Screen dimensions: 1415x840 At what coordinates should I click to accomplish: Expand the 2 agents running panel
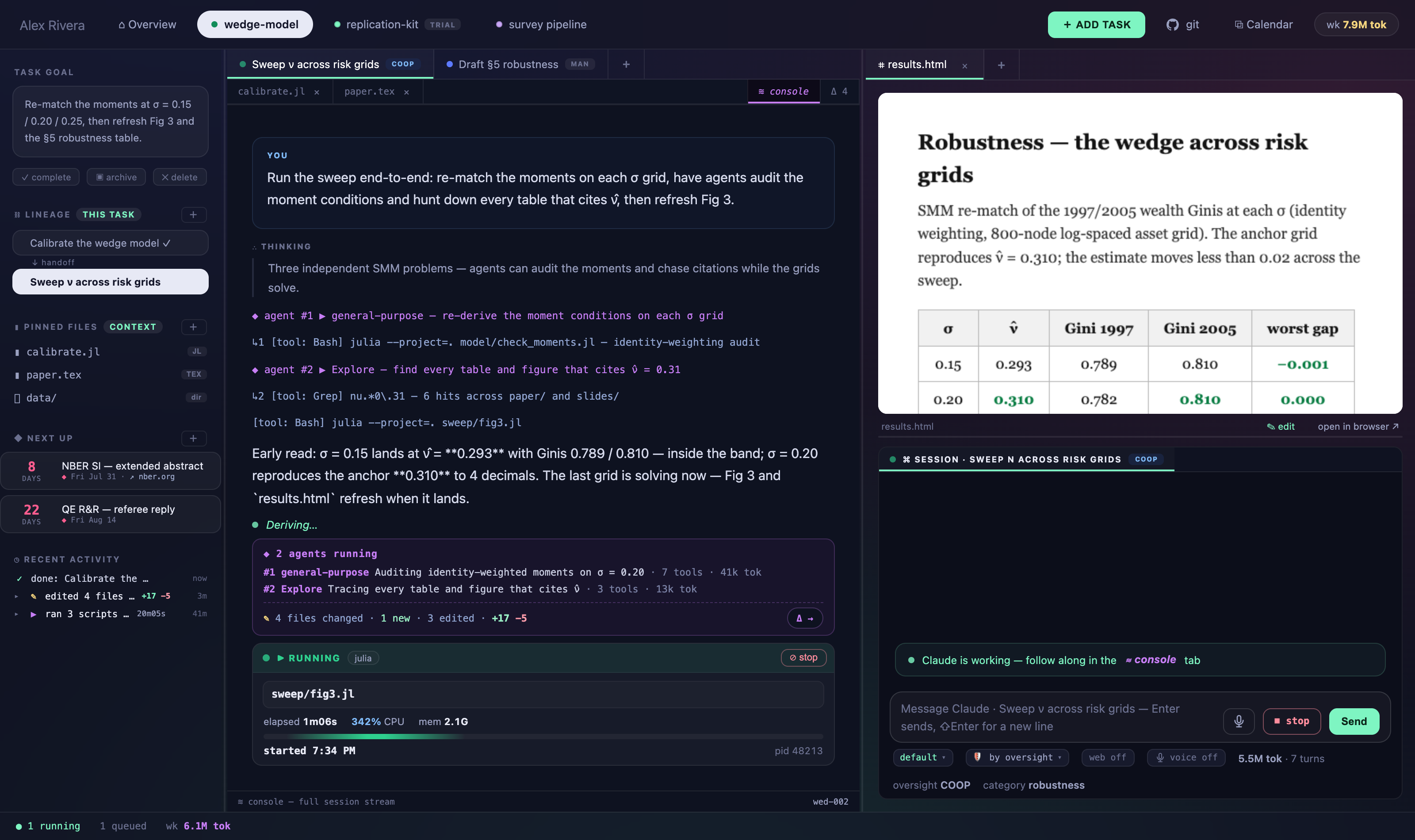coord(320,554)
